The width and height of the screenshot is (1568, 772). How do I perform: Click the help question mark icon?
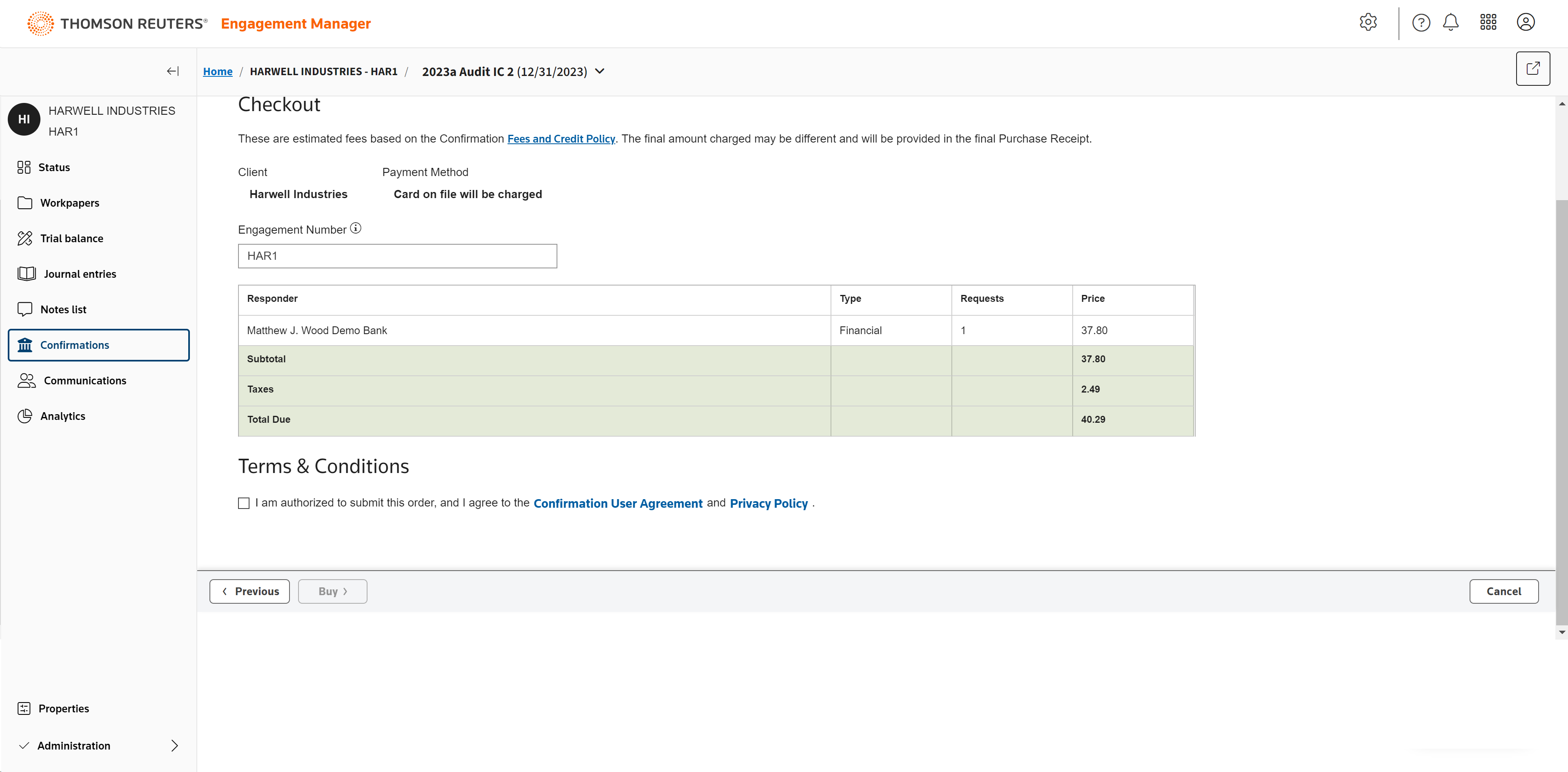pyautogui.click(x=1421, y=22)
